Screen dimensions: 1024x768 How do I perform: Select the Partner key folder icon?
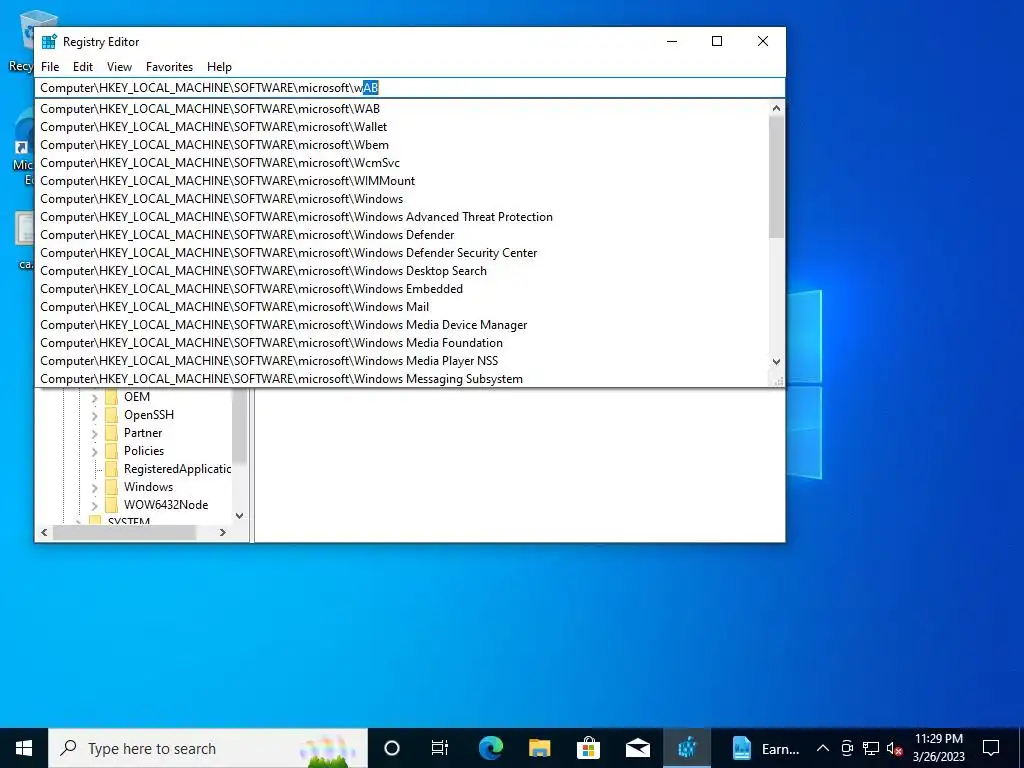click(112, 433)
